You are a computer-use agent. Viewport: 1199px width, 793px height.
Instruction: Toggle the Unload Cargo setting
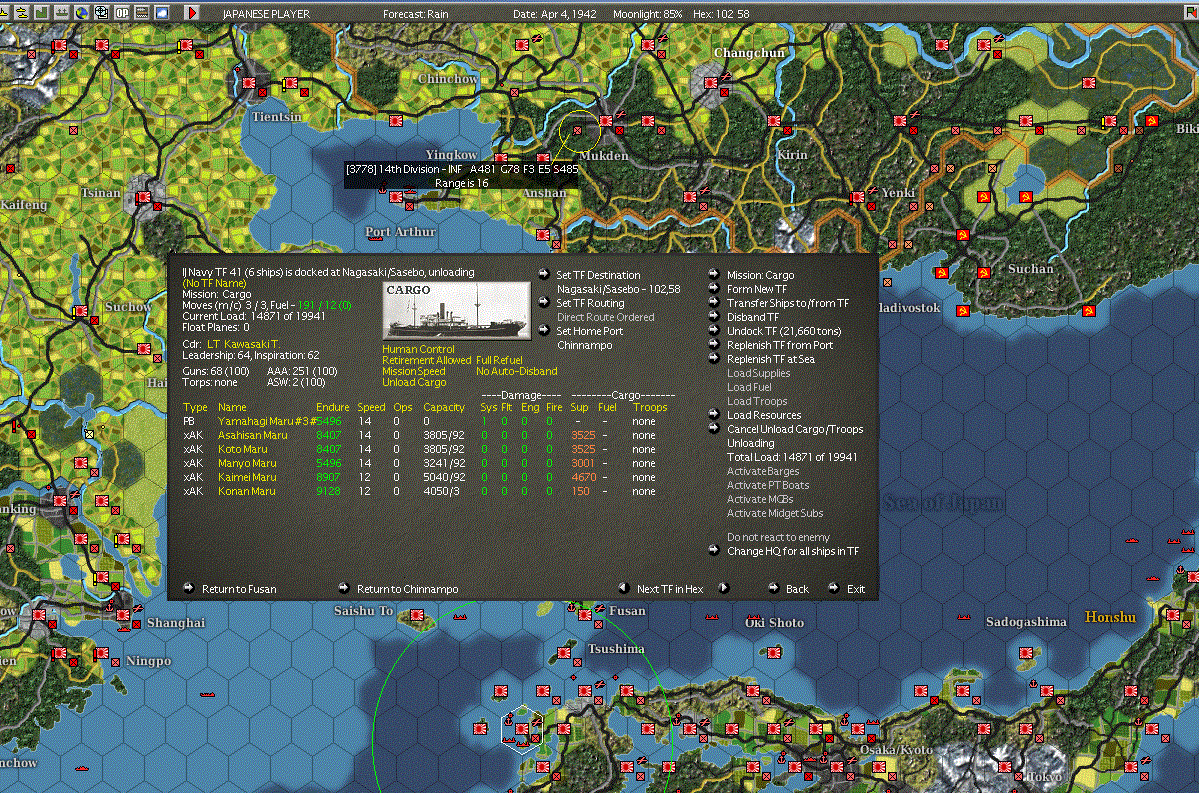(414, 382)
